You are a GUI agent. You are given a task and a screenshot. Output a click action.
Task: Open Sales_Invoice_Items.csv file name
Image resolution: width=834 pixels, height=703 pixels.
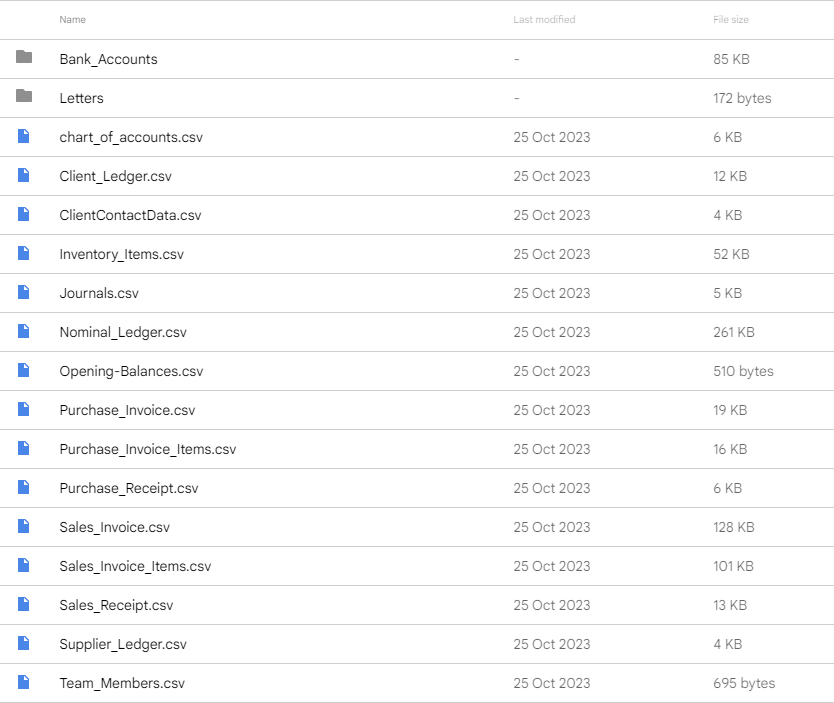135,566
